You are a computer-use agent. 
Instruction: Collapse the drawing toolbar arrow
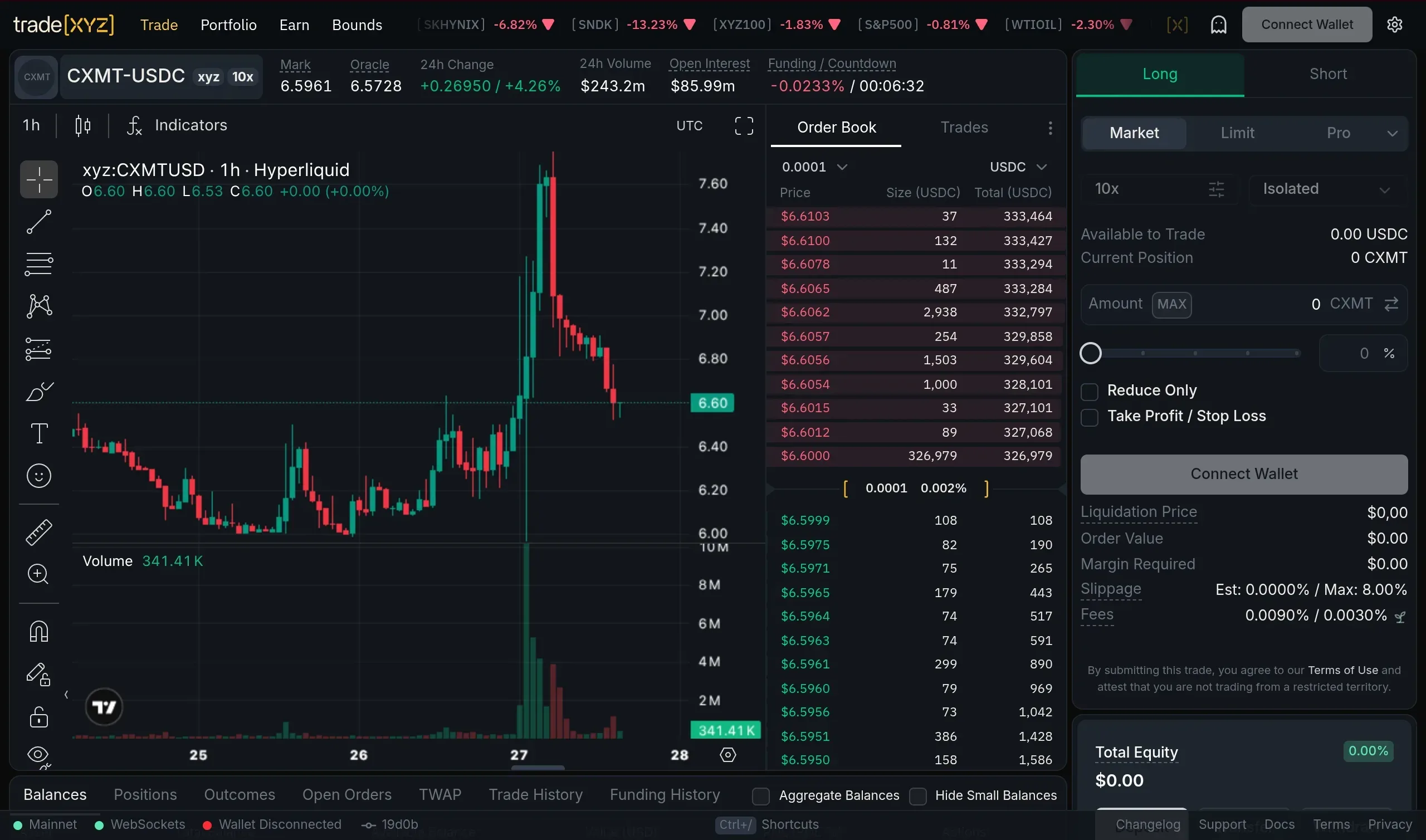tap(66, 695)
